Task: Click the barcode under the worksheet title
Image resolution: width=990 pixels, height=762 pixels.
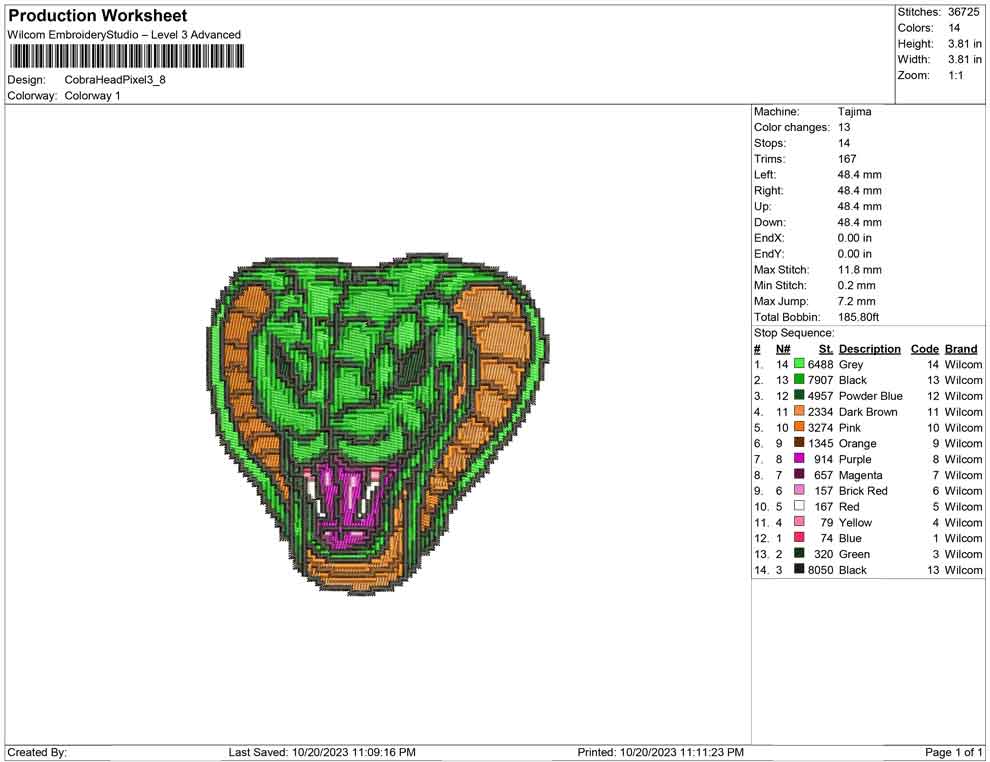Action: [x=126, y=57]
